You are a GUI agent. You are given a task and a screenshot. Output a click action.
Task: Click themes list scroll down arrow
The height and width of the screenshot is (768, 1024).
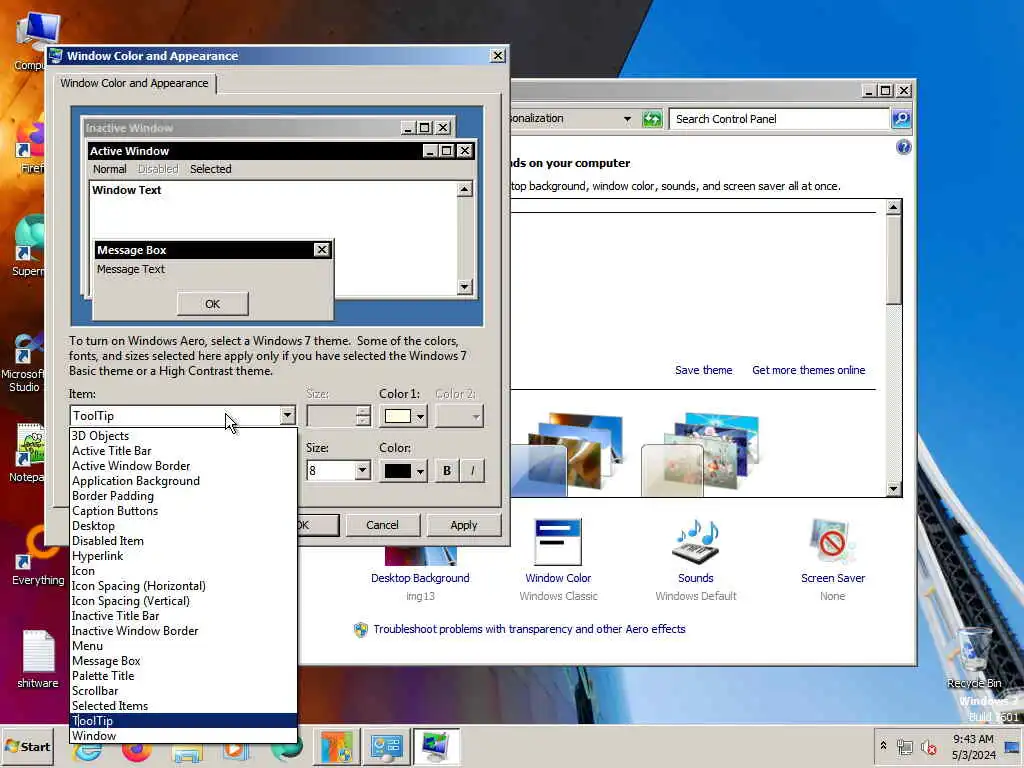893,488
